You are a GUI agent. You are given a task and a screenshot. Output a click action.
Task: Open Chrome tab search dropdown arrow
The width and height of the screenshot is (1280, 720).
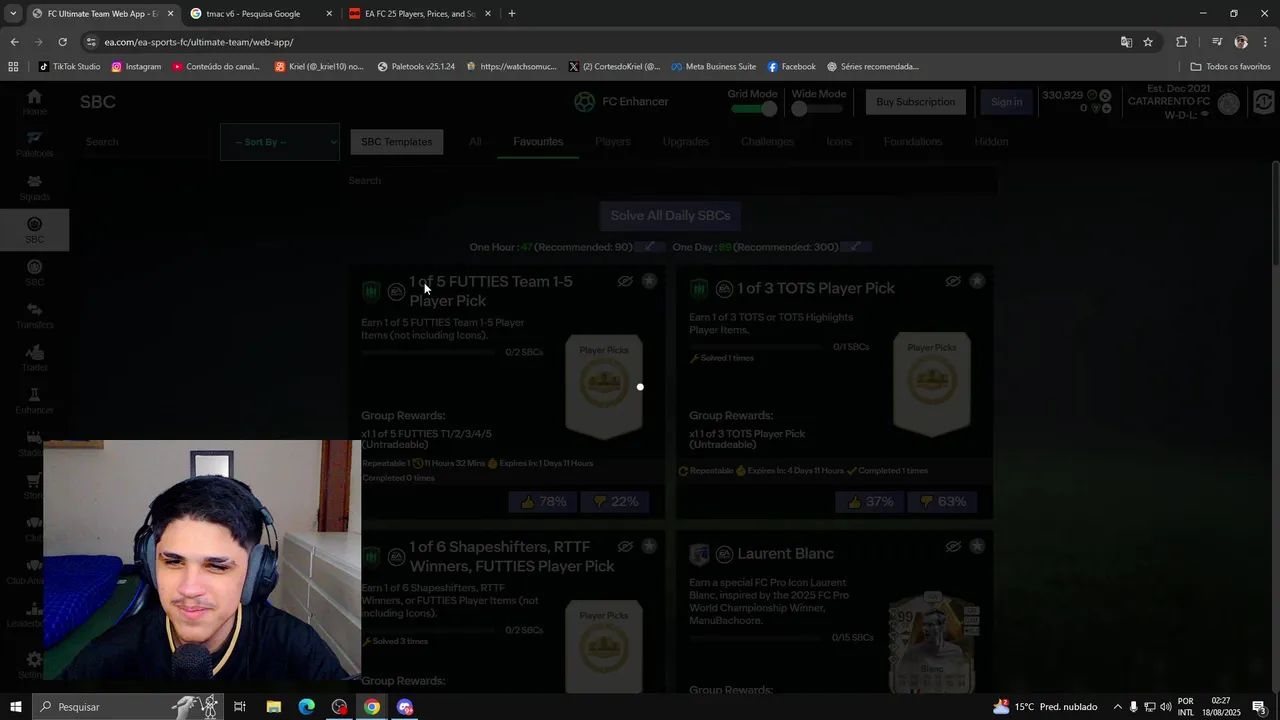13,13
